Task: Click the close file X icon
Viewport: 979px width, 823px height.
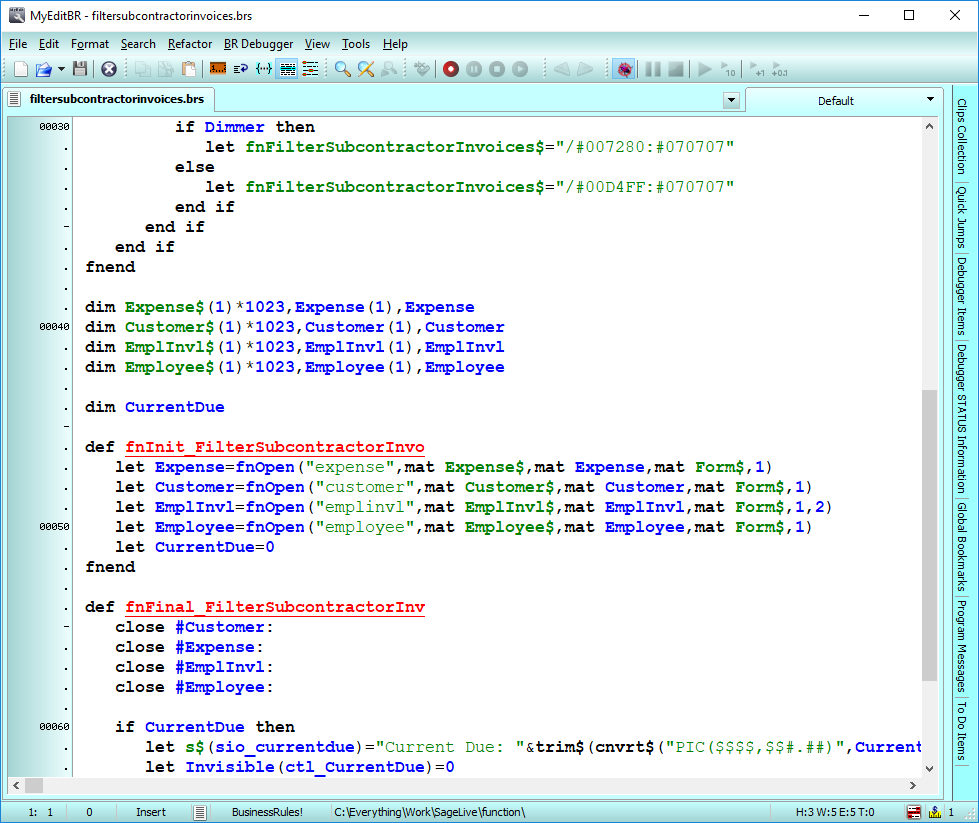Action: [x=109, y=69]
